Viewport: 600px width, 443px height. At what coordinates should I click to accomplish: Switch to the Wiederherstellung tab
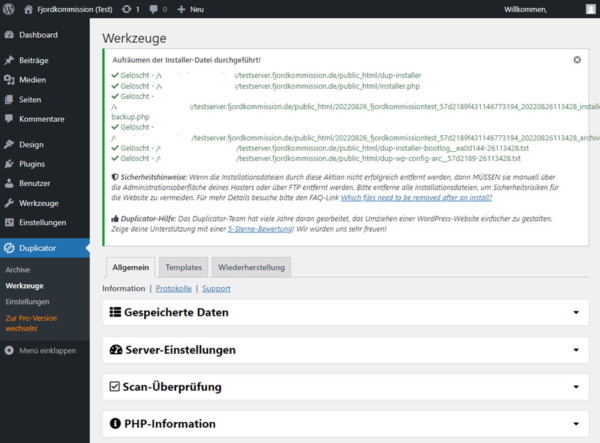pos(251,267)
